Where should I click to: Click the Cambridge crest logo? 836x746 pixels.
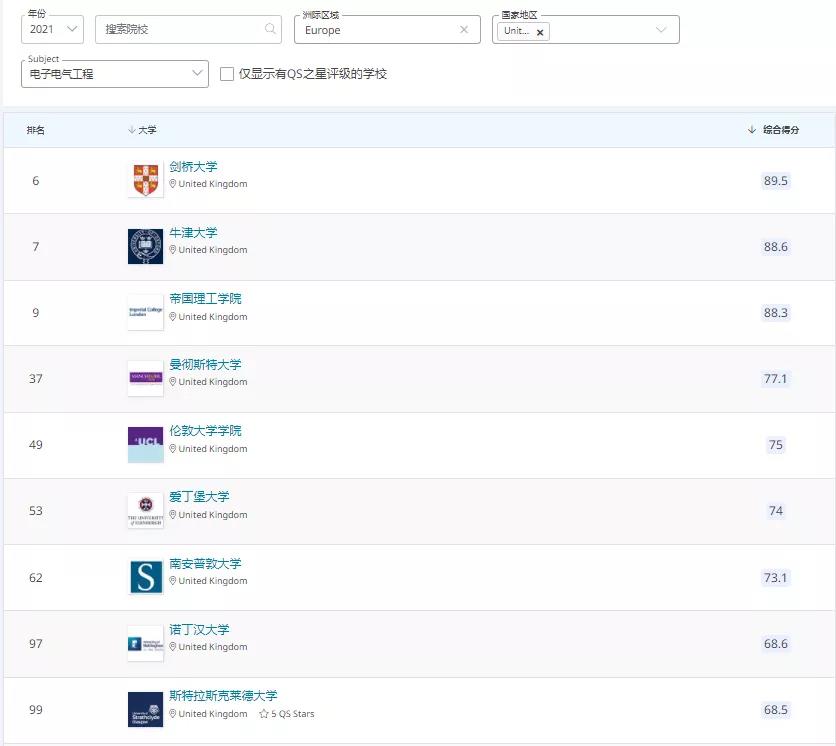(146, 180)
